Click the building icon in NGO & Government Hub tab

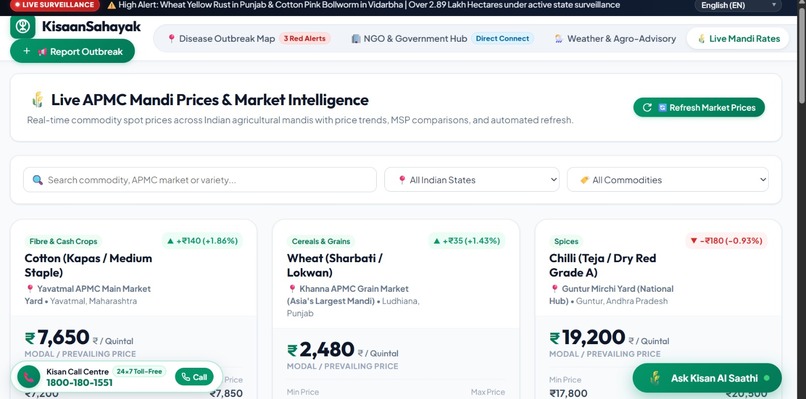tap(356, 39)
